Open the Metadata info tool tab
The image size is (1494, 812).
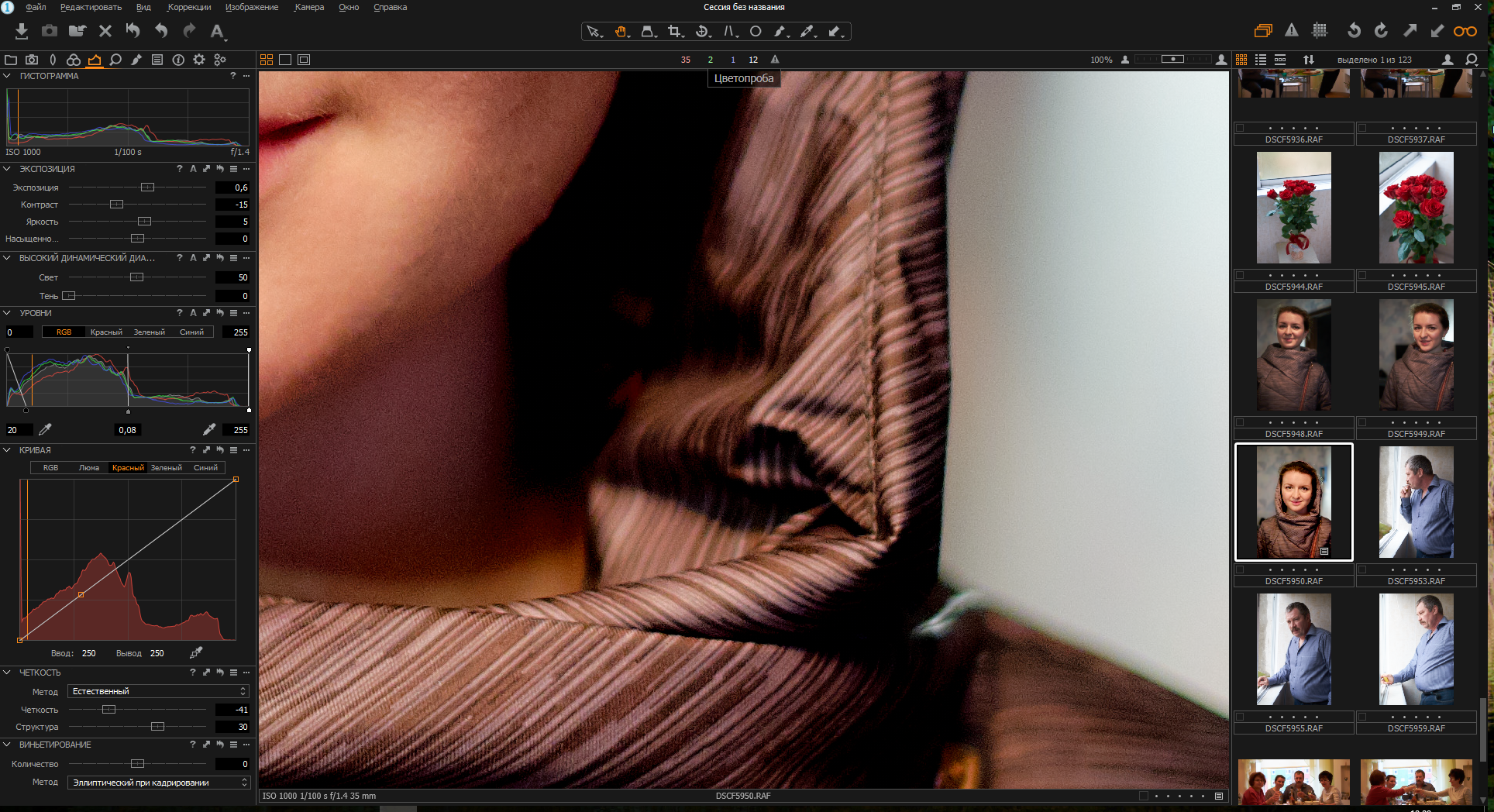point(178,60)
